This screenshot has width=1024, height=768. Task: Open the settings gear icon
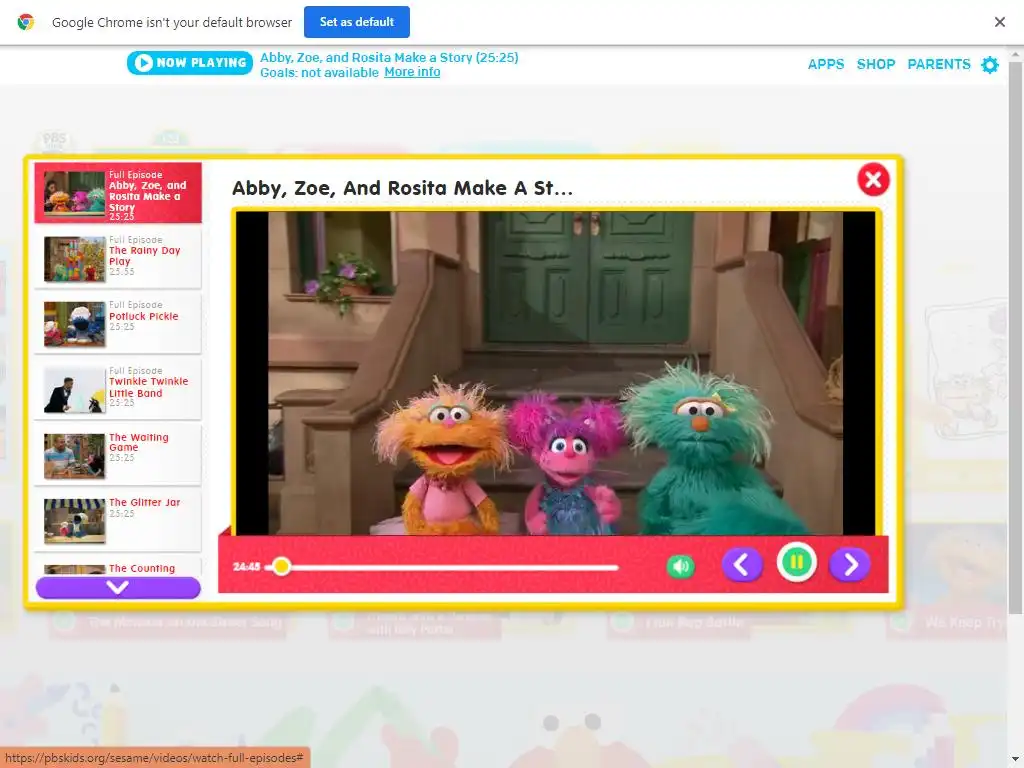[x=990, y=65]
